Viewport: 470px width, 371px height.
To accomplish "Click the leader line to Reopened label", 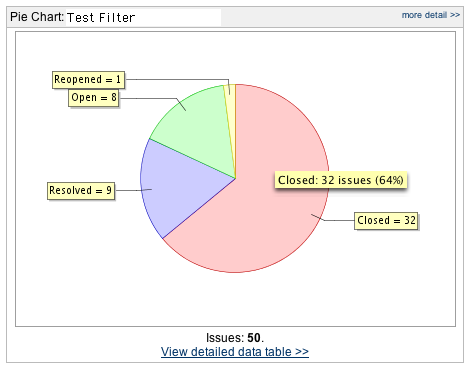I will [177, 80].
